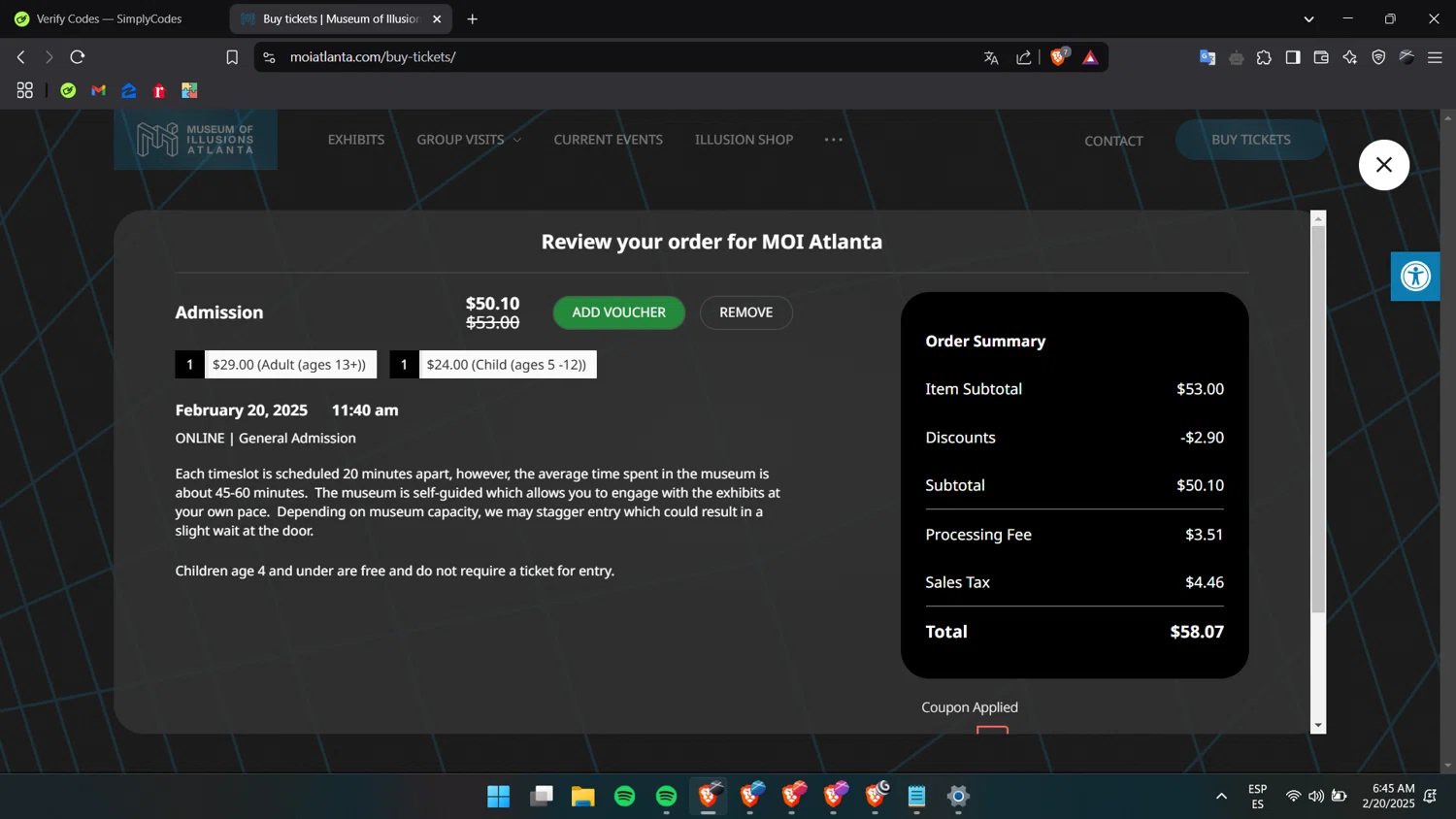This screenshot has height=819, width=1456.
Task: Open the blue bookmark icon after Gmail
Action: click(129, 90)
